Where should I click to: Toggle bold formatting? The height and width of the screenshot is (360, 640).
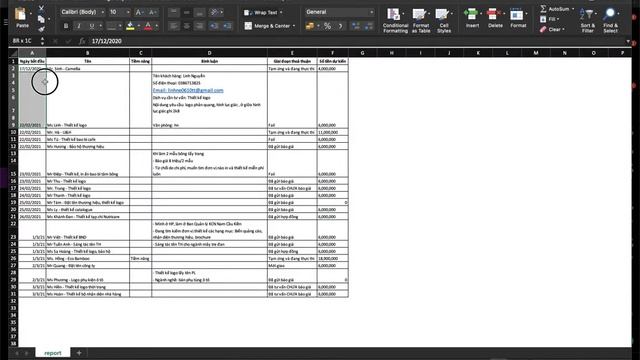(x=66, y=26)
